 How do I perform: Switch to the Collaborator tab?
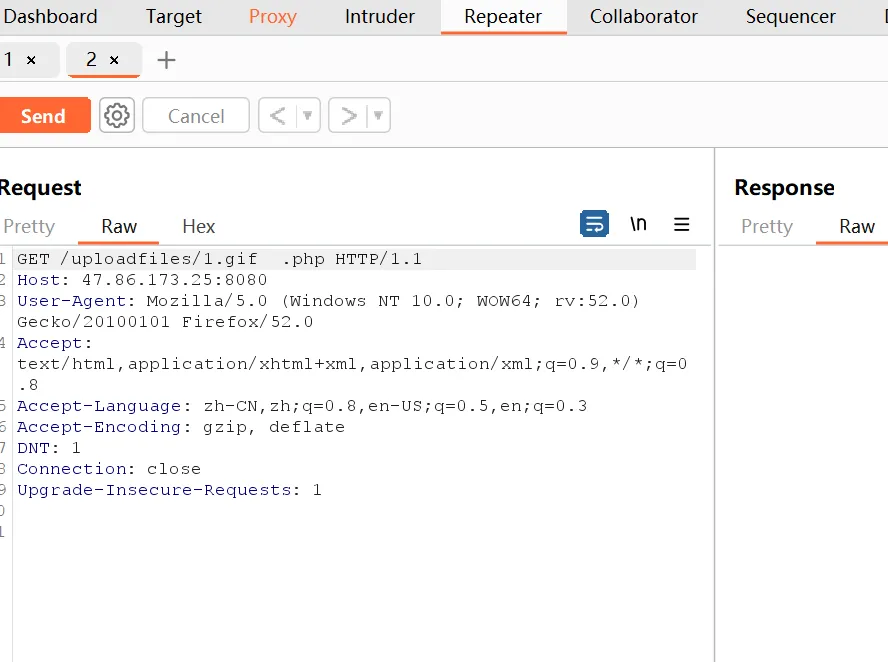pyautogui.click(x=644, y=17)
